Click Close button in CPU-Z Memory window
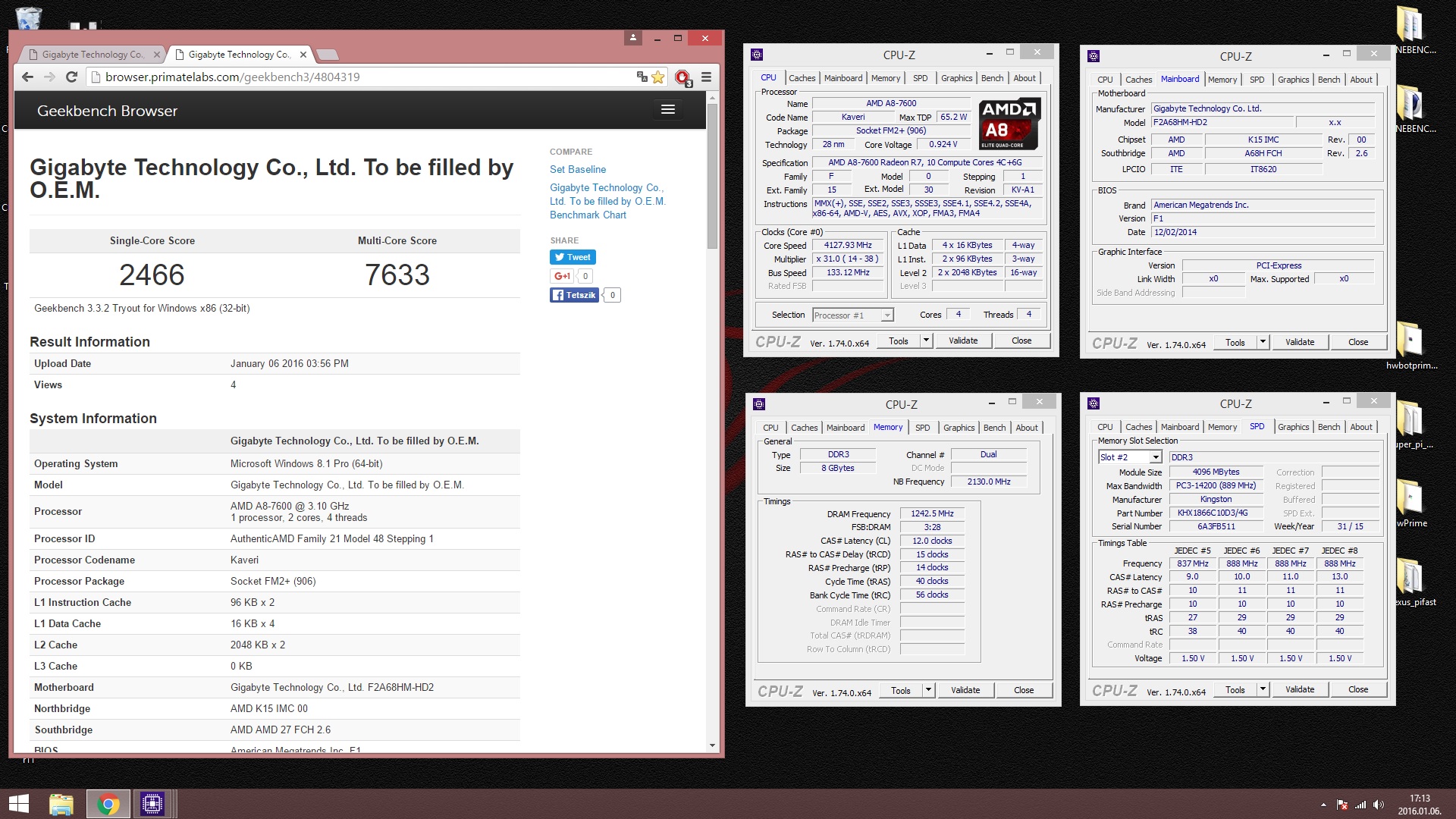The height and width of the screenshot is (819, 1456). click(x=1024, y=690)
